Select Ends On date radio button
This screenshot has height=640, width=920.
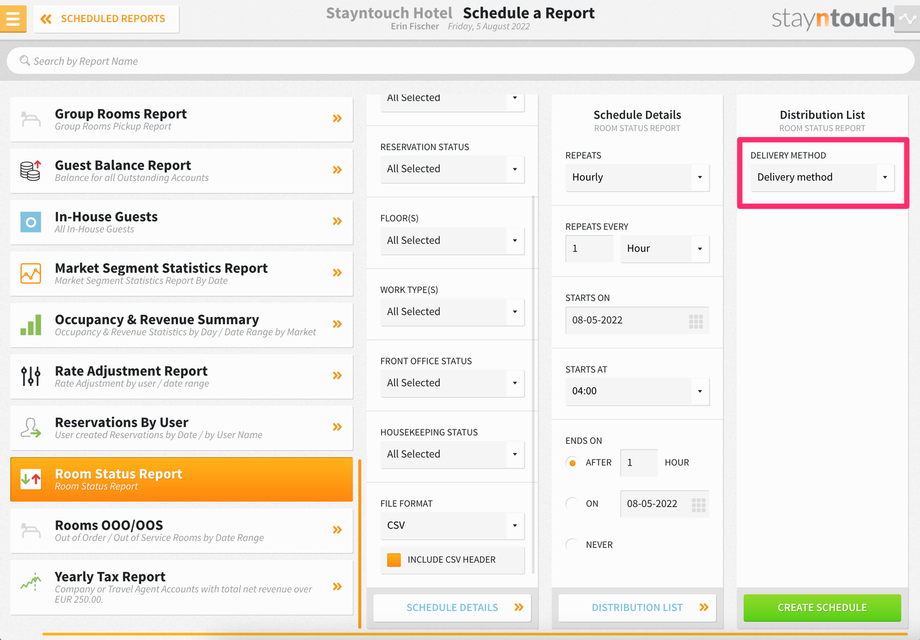point(572,504)
